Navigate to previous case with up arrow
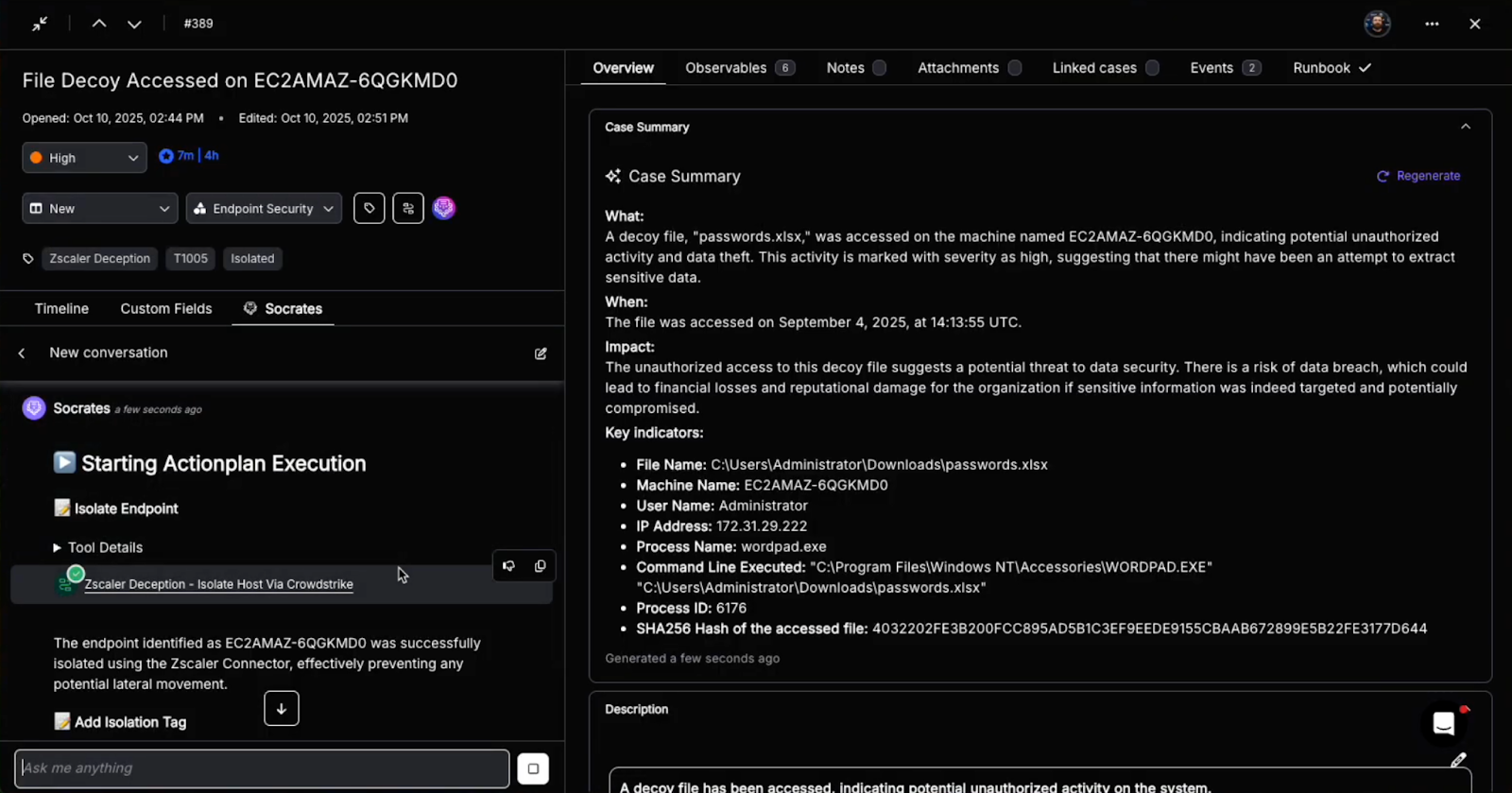 (x=99, y=24)
